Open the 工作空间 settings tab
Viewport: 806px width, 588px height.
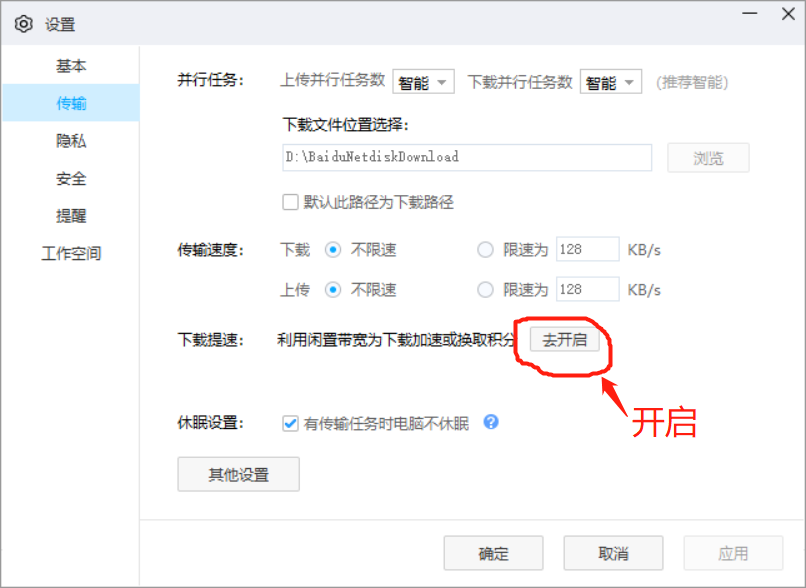tap(71, 254)
